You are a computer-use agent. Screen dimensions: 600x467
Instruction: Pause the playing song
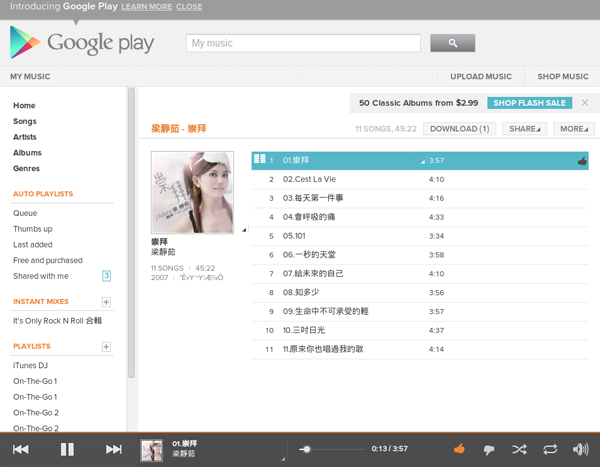tap(67, 449)
